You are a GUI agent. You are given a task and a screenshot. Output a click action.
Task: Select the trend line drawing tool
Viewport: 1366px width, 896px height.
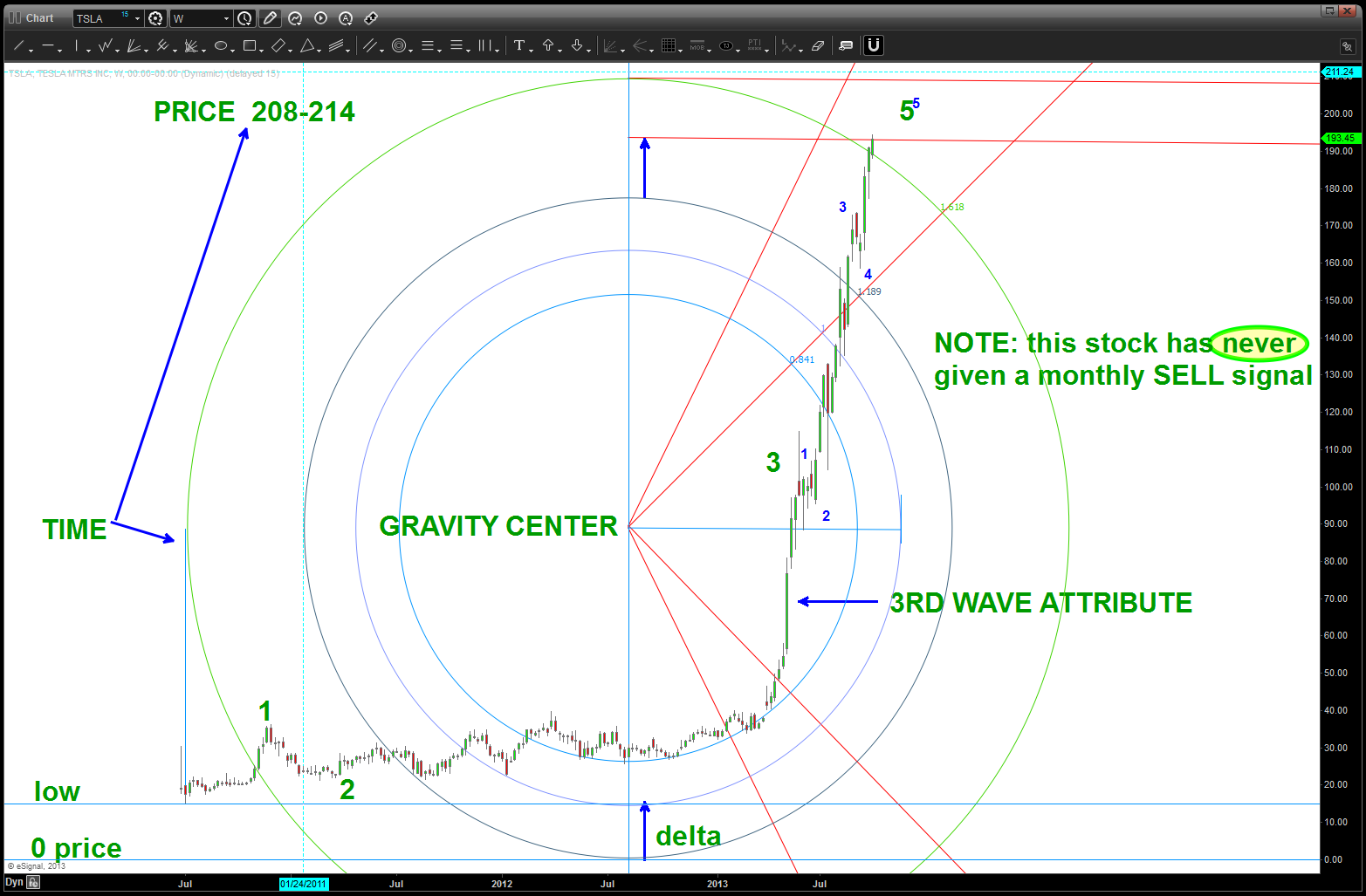tap(18, 46)
